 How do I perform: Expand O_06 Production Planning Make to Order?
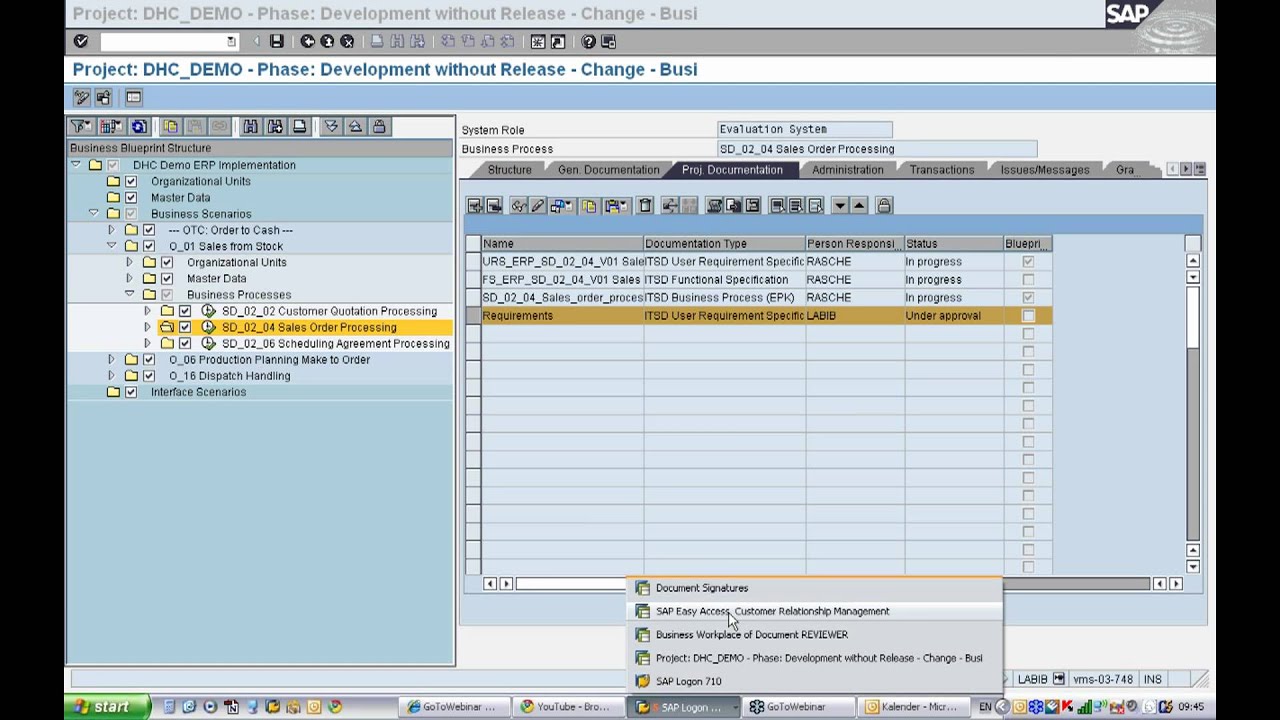[x=111, y=360]
